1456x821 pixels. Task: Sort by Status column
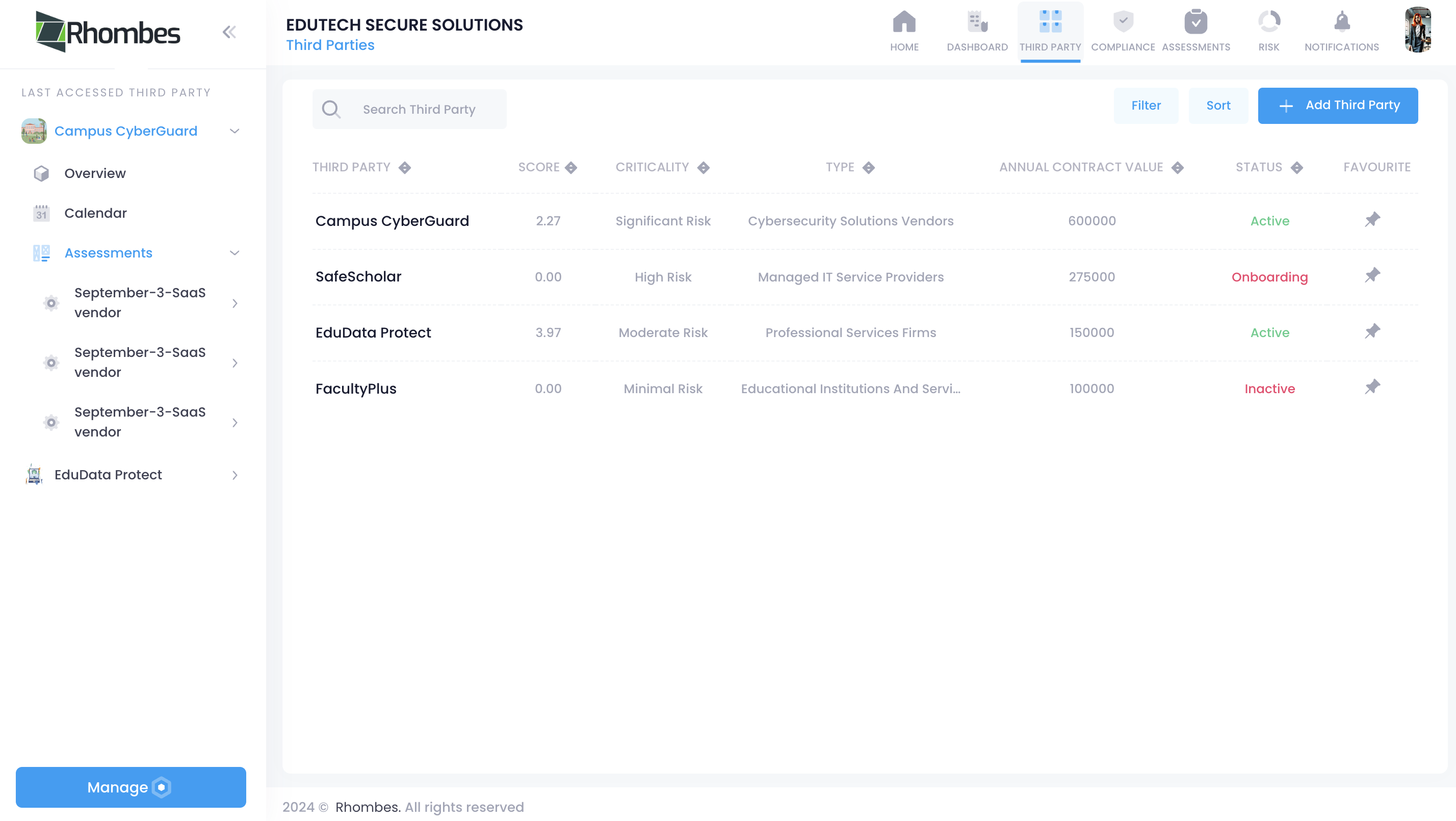pos(1296,168)
